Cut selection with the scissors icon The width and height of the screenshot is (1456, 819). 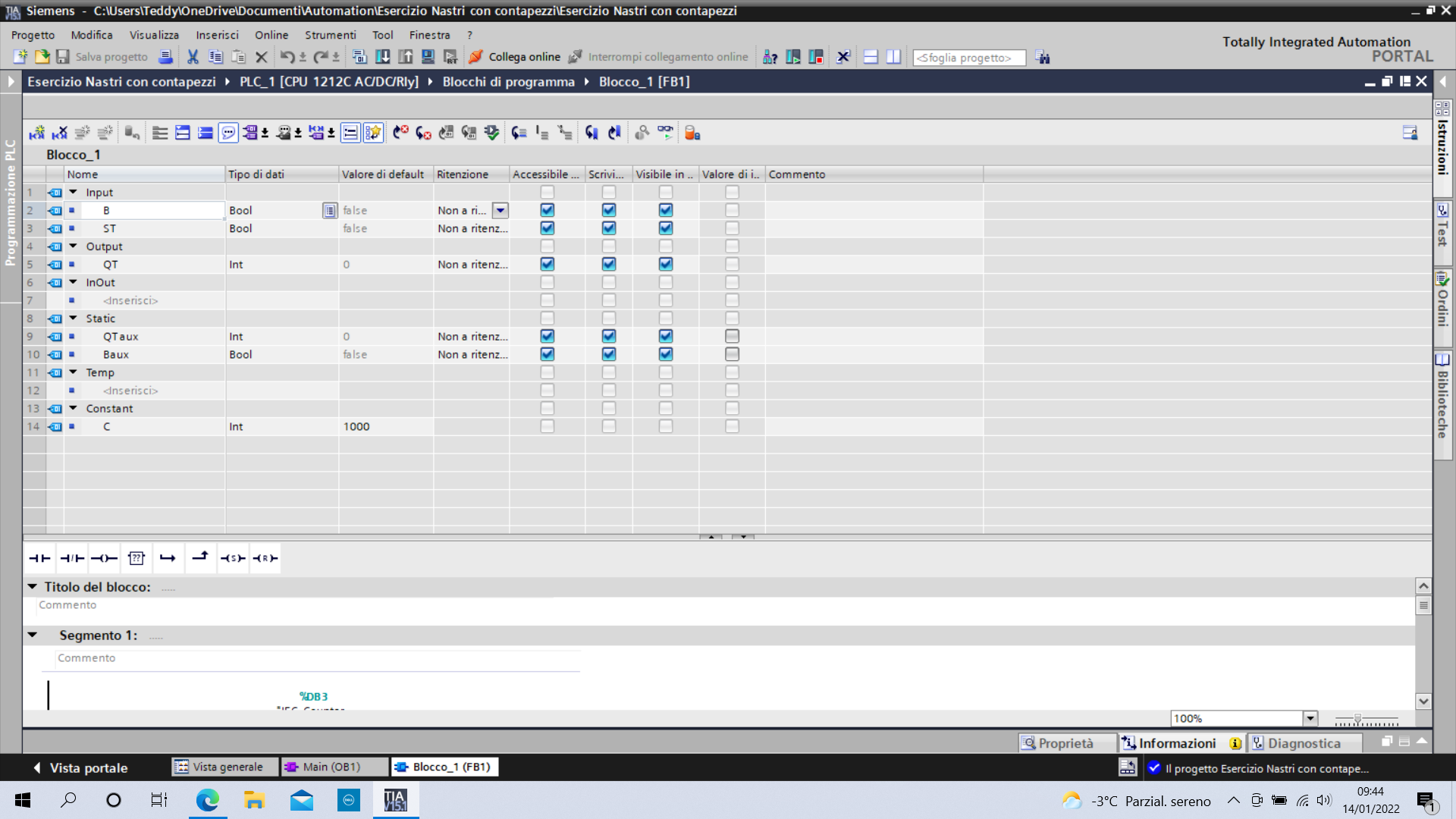point(193,57)
